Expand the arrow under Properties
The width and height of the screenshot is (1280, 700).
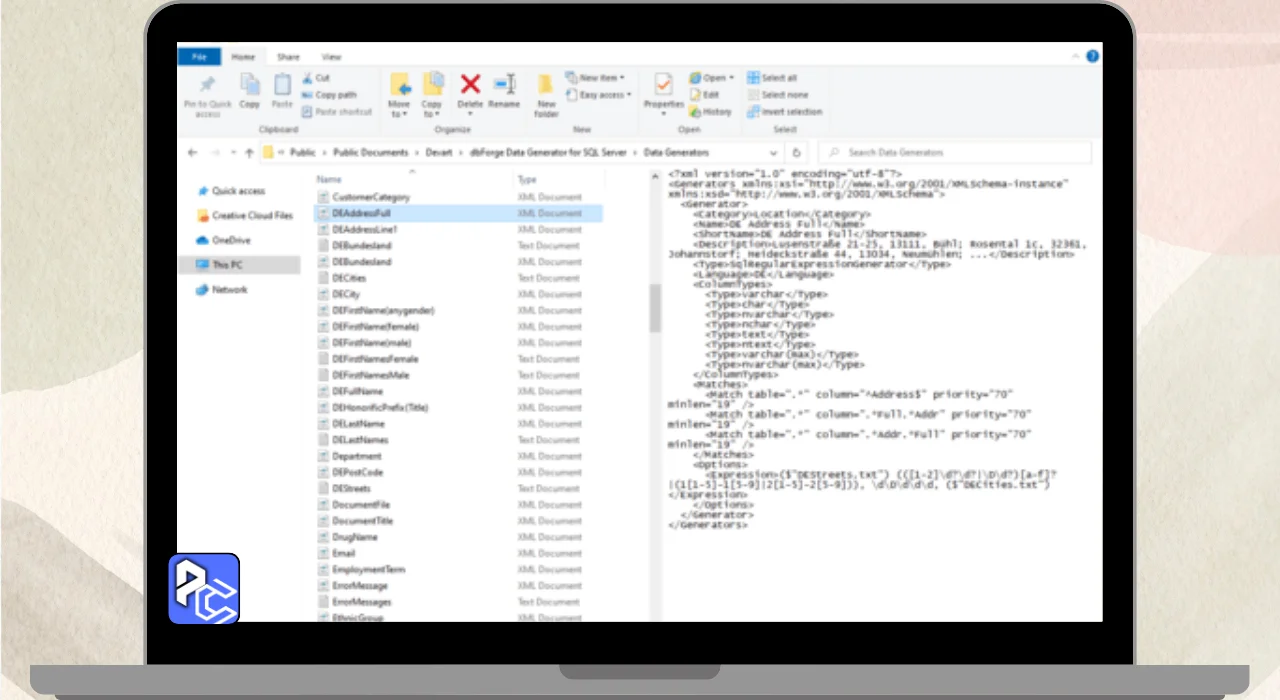662,113
